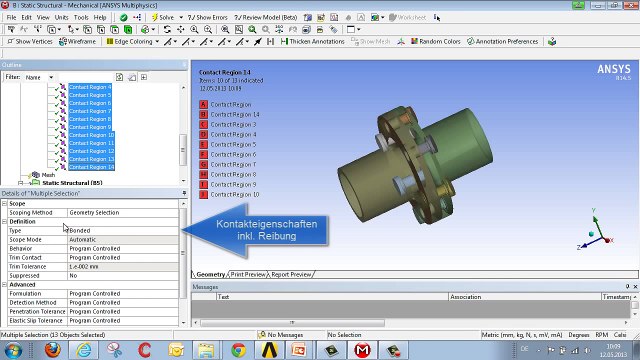
Task: Collapse the Scope section in Details
Action: [x=4, y=203]
